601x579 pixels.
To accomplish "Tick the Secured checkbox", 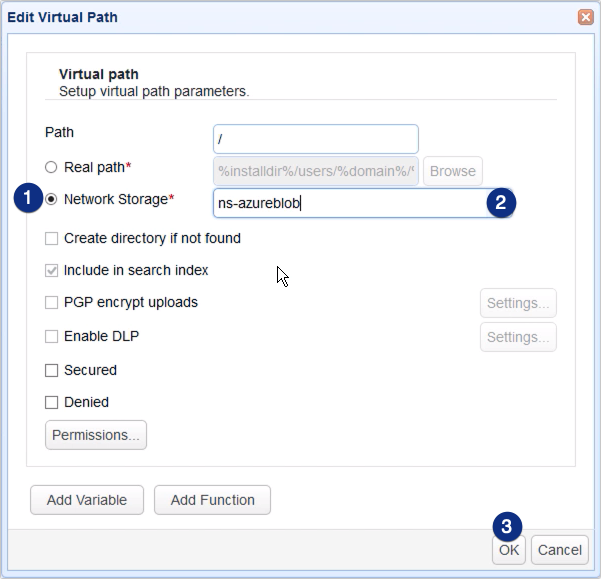I will click(x=51, y=371).
